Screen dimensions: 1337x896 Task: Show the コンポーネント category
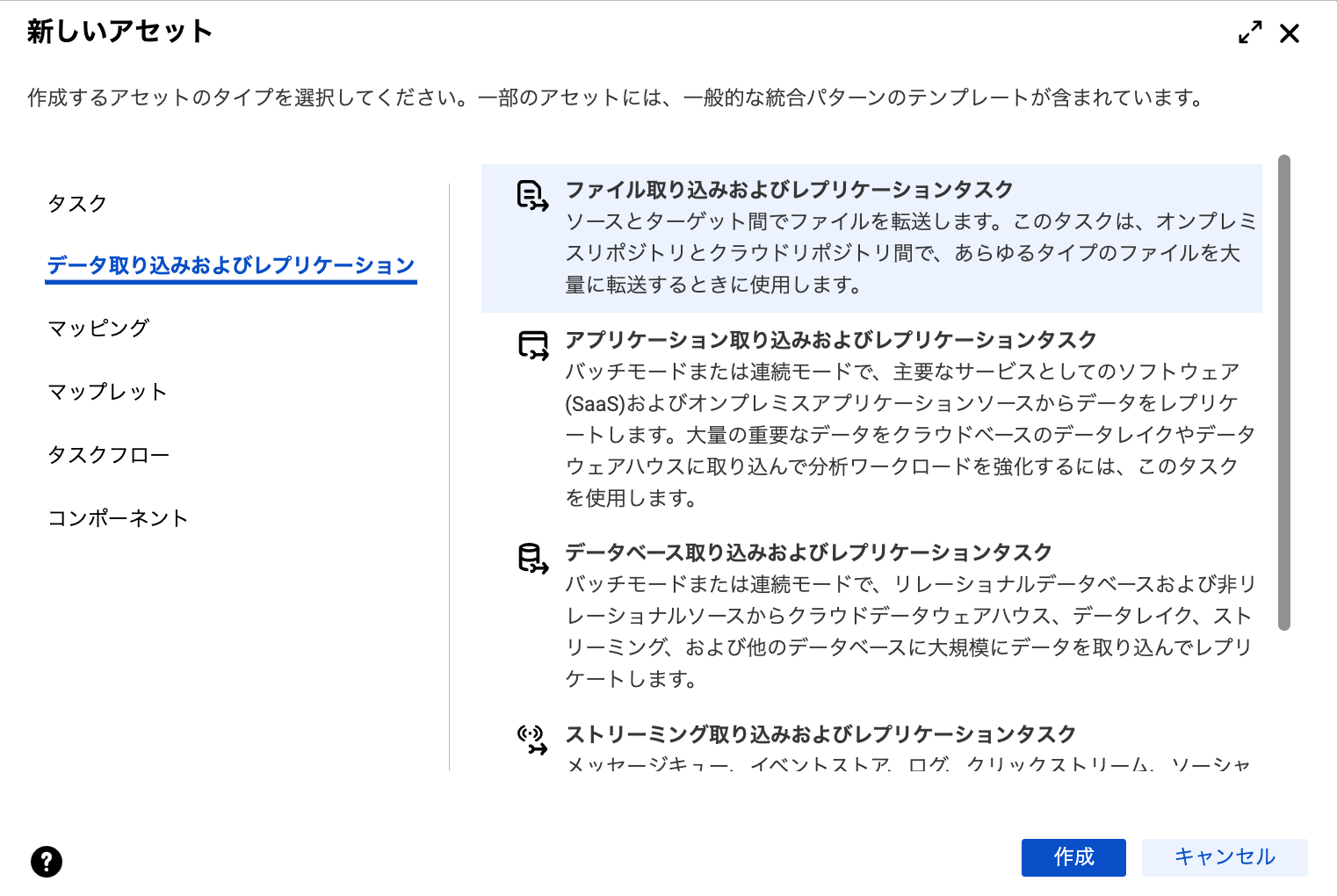click(118, 518)
